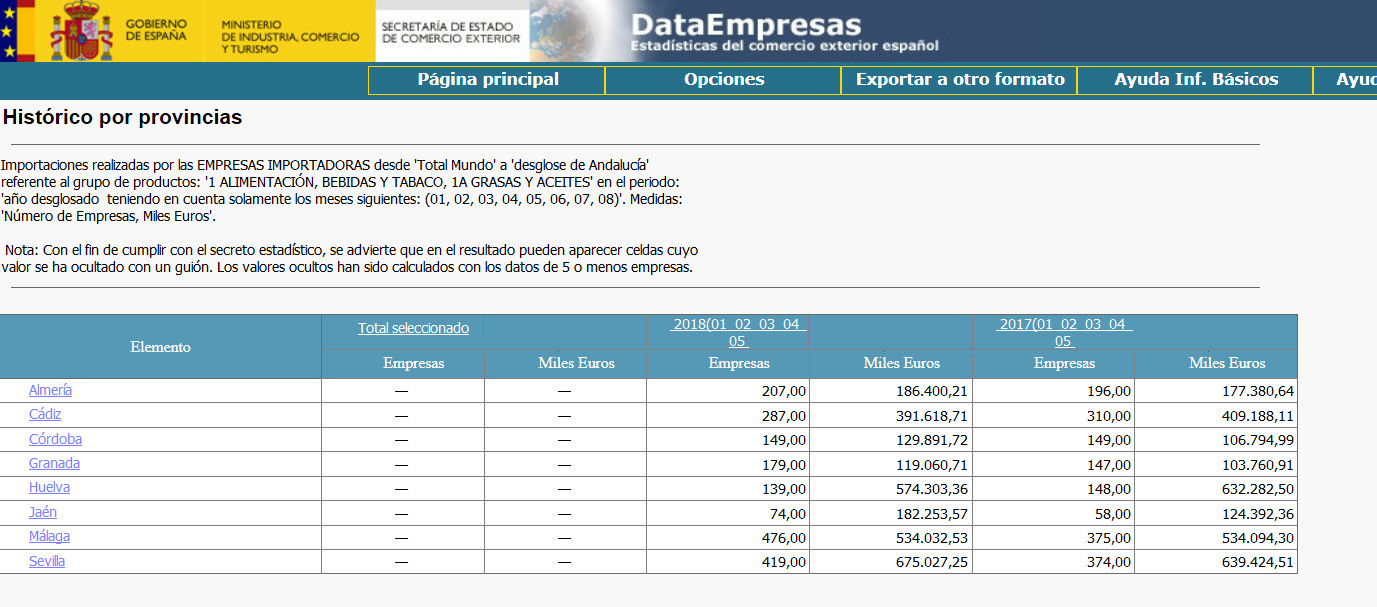The width and height of the screenshot is (1377, 607).
Task: Click the Jaén 2018 empresas count 74,00
Action: (x=788, y=513)
